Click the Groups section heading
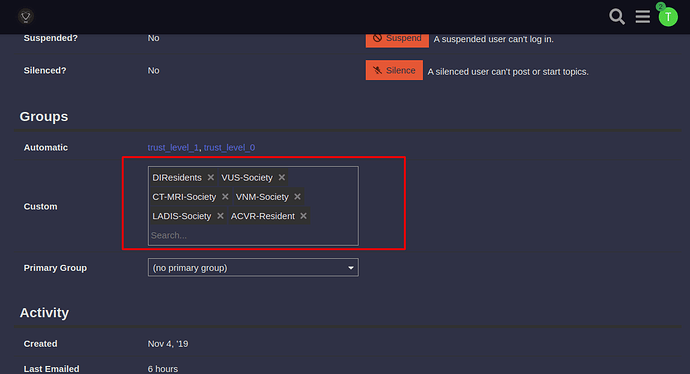The width and height of the screenshot is (690, 374). point(44,117)
